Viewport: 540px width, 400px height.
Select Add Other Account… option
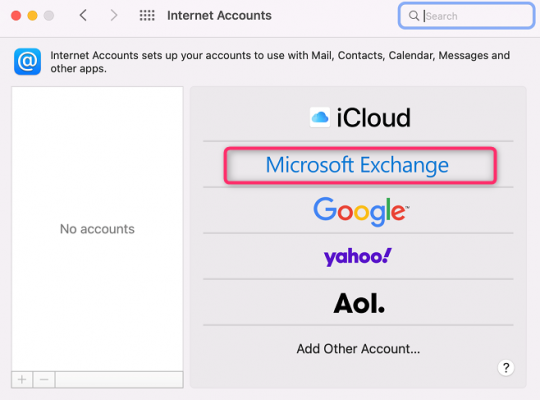pos(358,349)
